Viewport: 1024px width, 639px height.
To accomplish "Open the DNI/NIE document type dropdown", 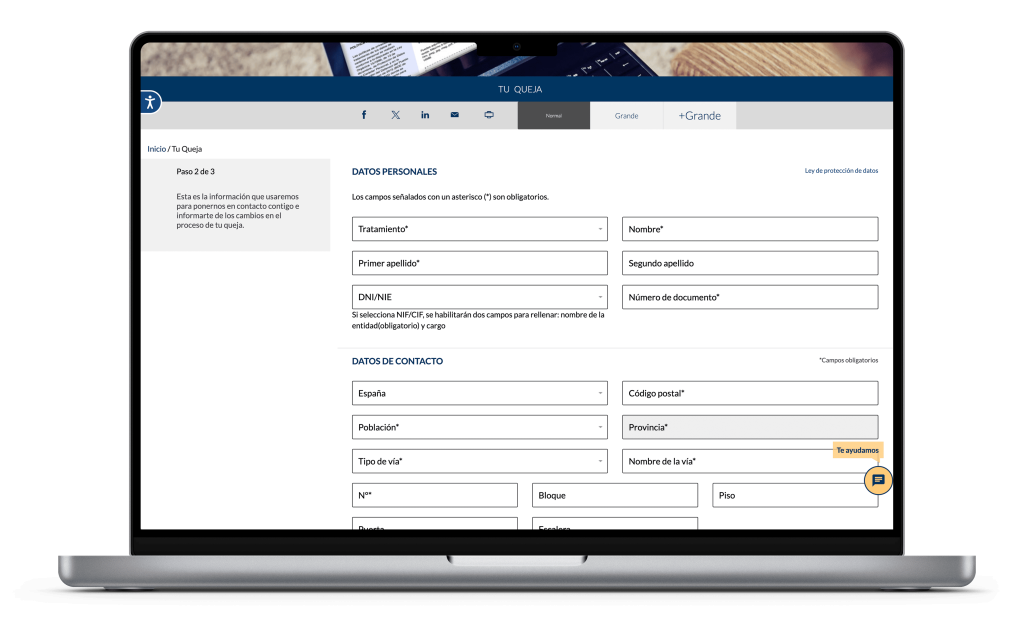I will 480,297.
